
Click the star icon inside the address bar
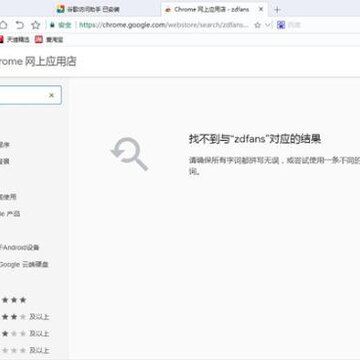coord(257,25)
